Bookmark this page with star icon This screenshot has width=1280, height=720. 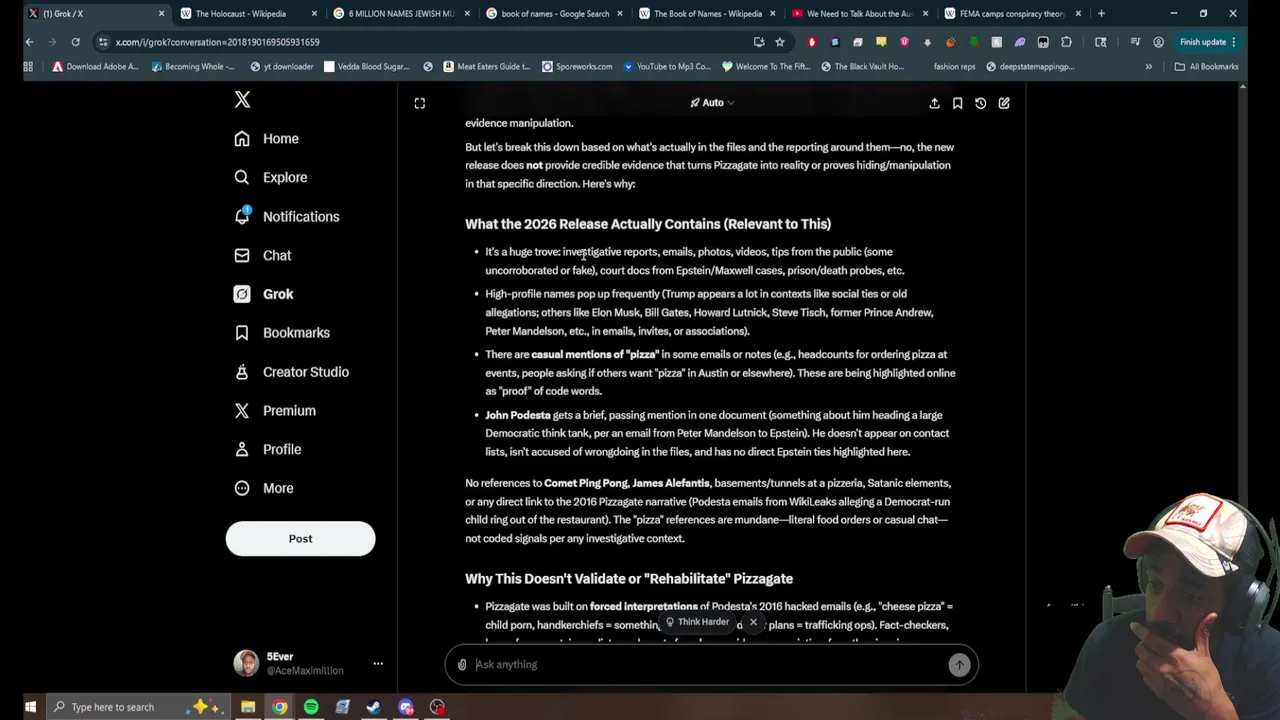tap(780, 42)
